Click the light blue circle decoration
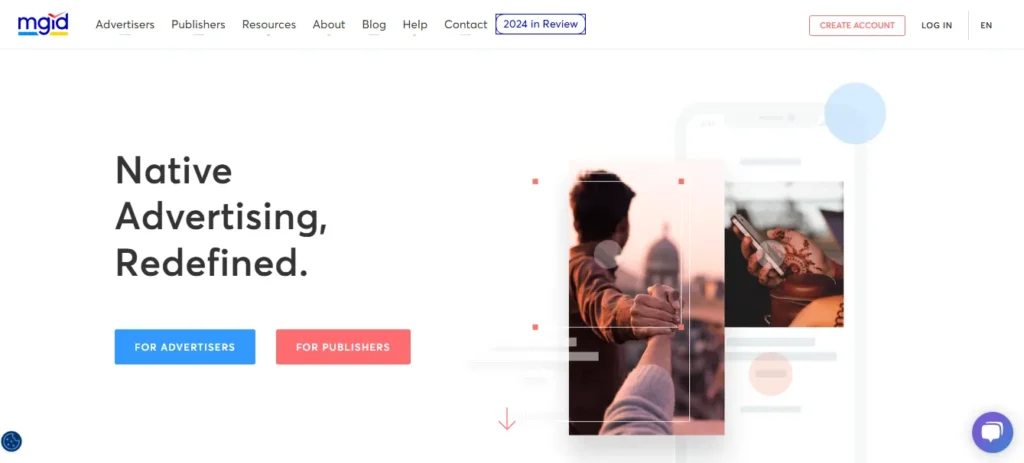1024x463 pixels. (855, 113)
